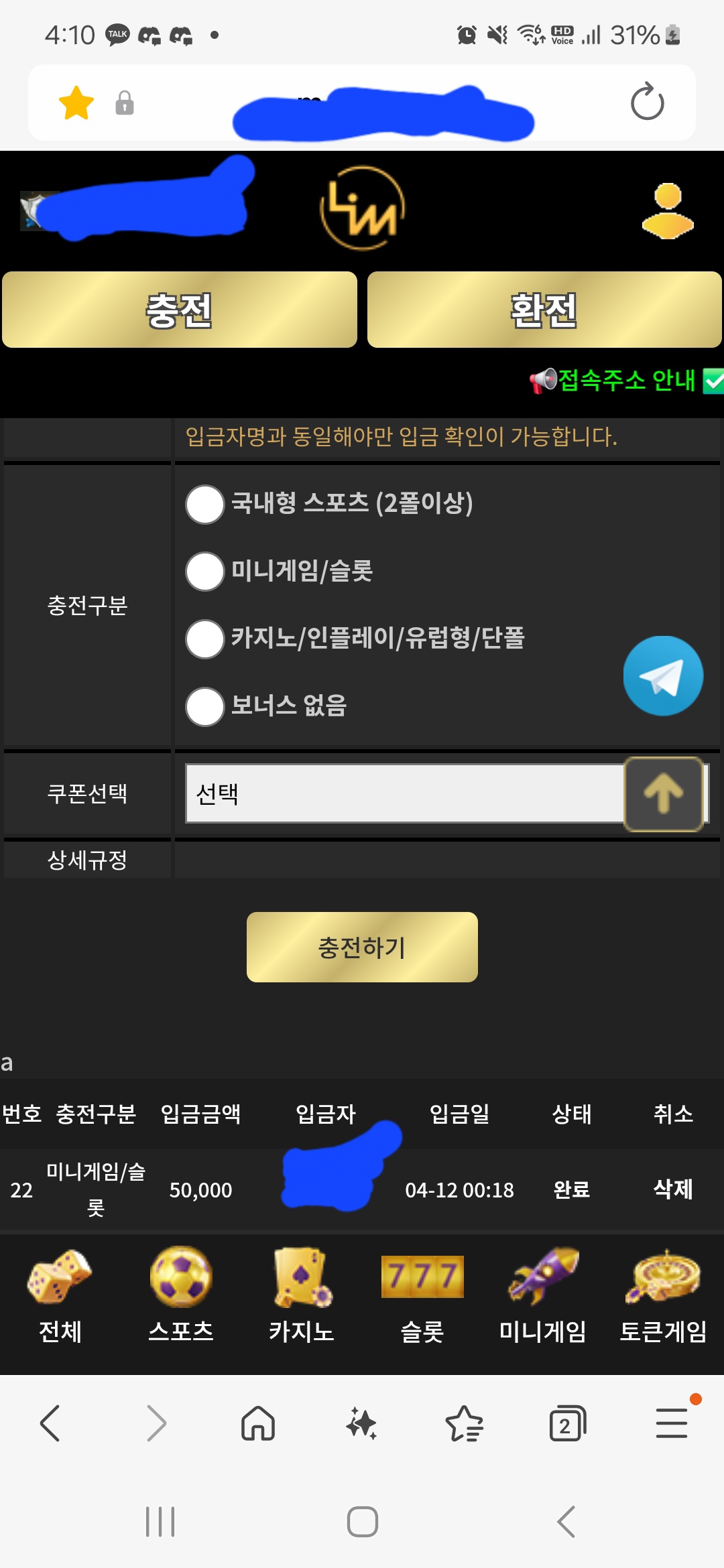Open the 쿠폰선택 coupon dropdown
The width and height of the screenshot is (724, 1568).
(x=402, y=795)
